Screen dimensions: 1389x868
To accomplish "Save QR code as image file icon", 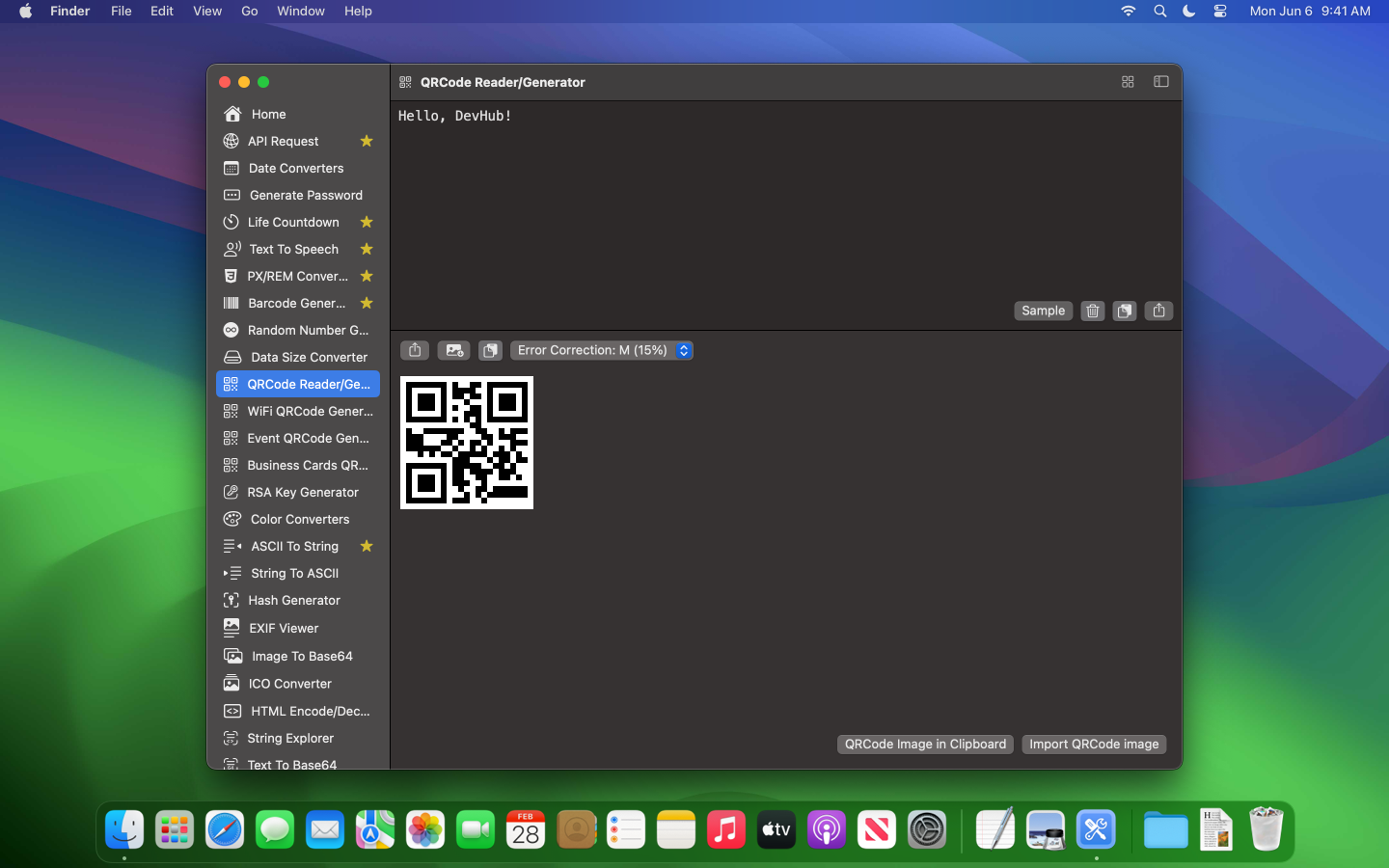I will [x=453, y=350].
